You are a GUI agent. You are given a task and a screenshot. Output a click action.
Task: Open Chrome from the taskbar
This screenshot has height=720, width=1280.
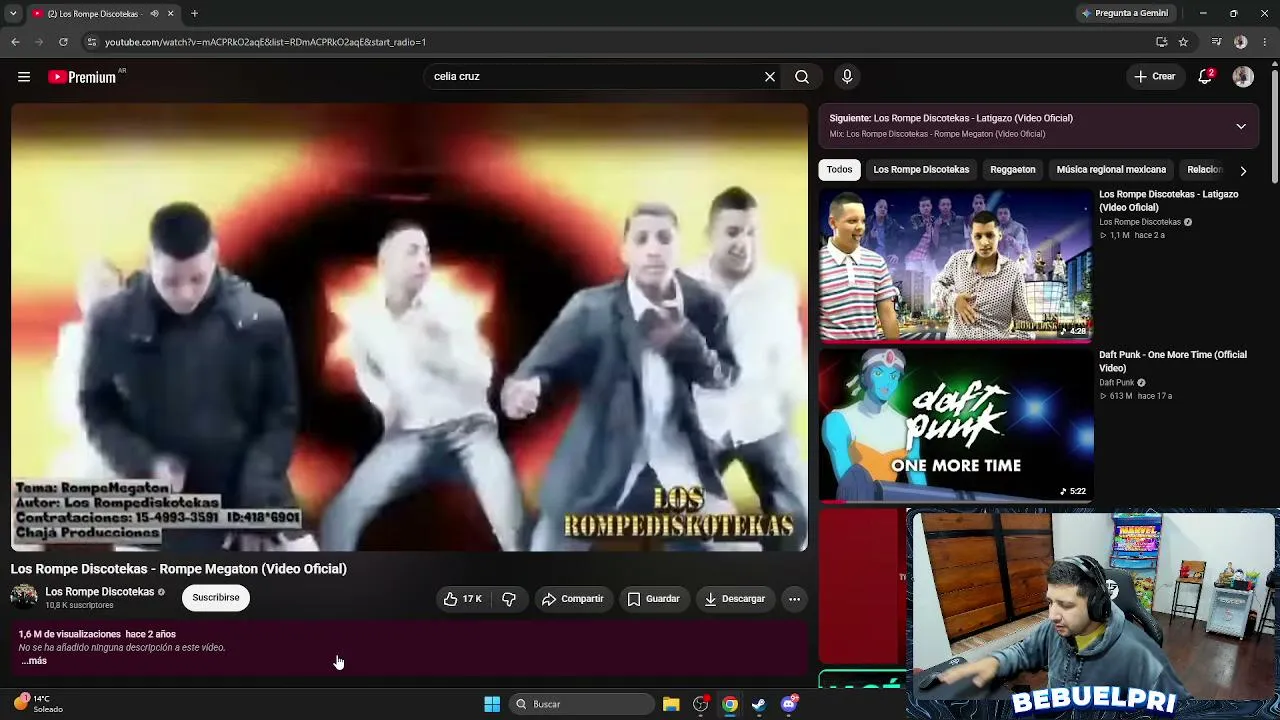pos(730,704)
